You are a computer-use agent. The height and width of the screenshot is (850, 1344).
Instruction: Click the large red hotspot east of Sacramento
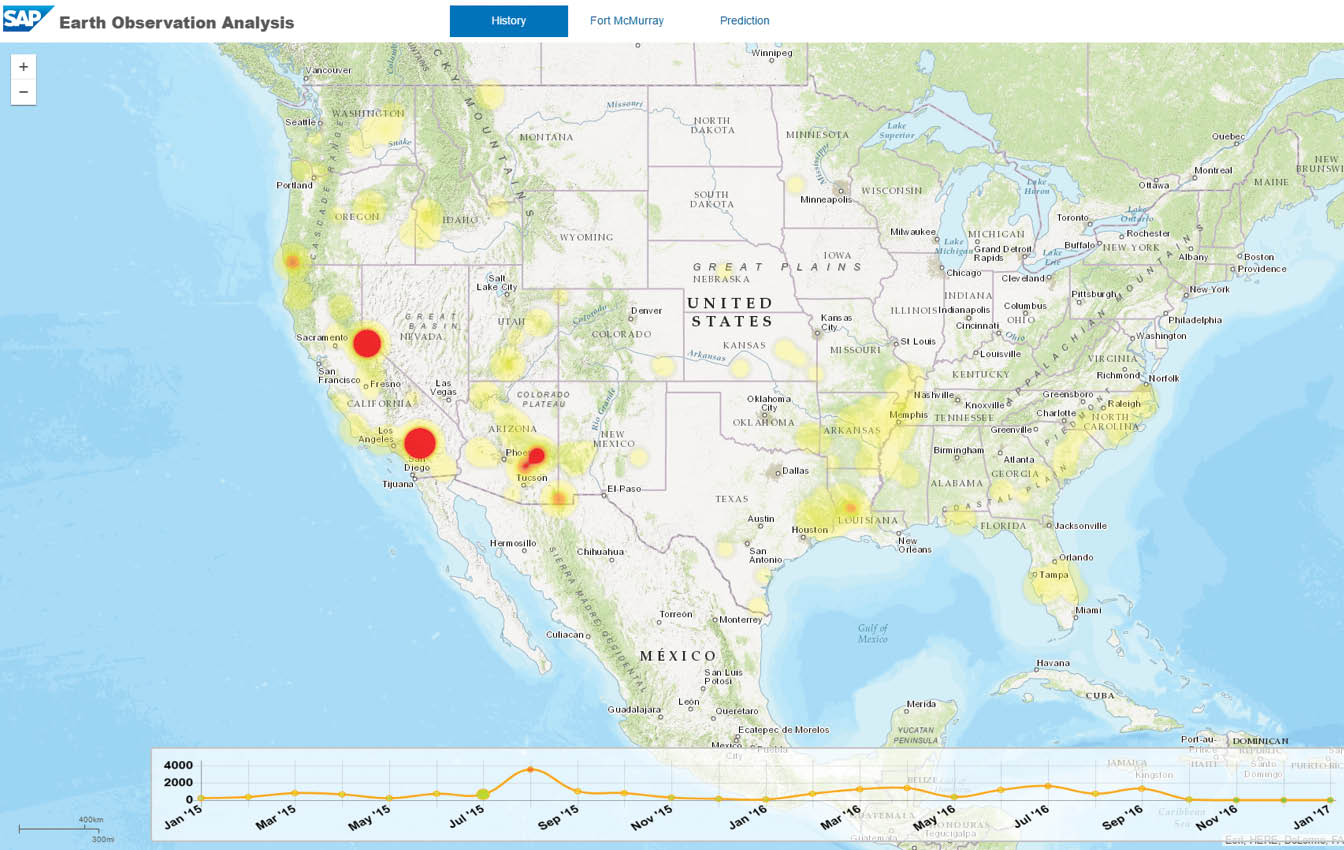(x=368, y=343)
